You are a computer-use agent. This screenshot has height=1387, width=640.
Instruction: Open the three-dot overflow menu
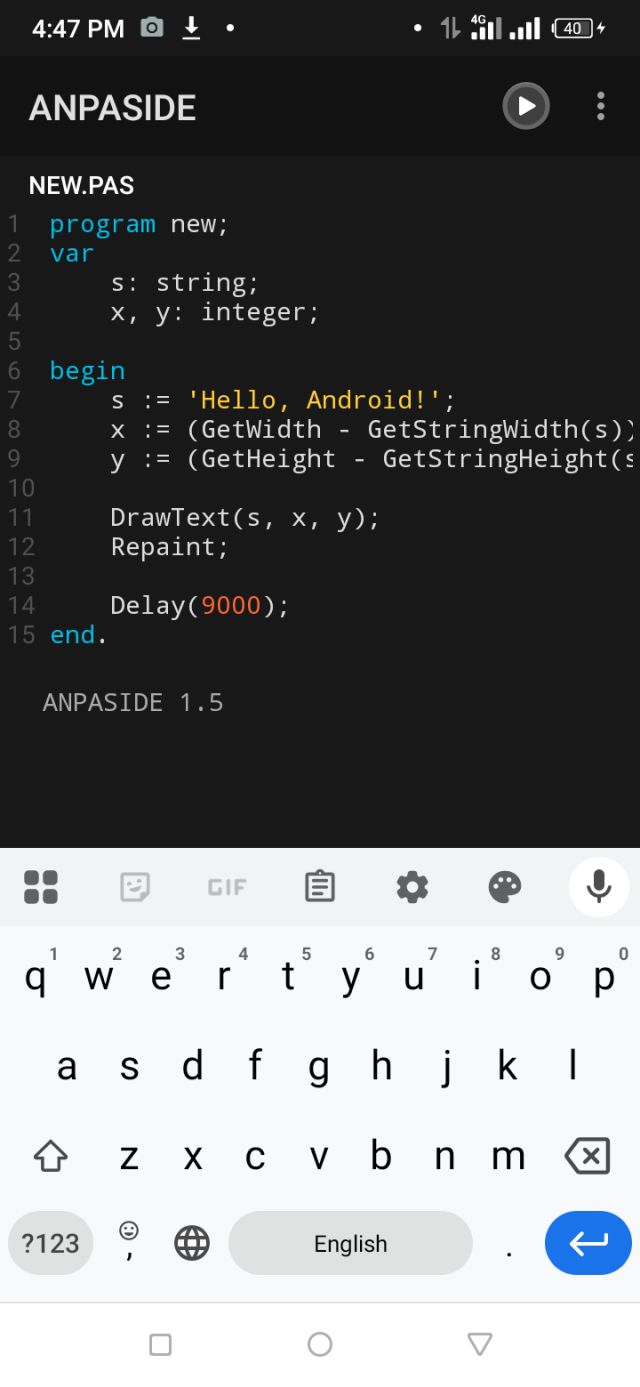click(x=600, y=106)
